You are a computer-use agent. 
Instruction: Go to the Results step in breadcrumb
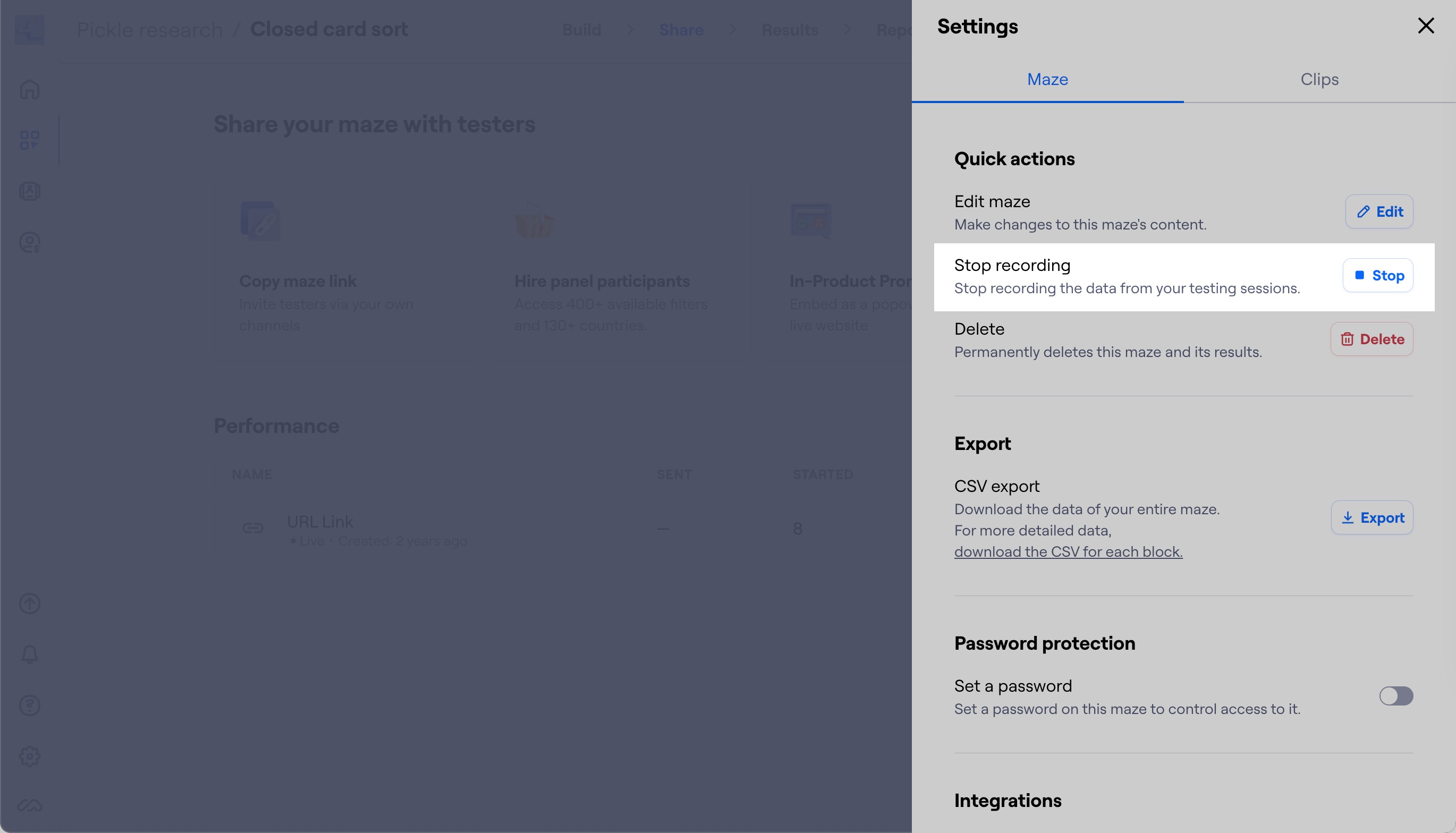790,30
